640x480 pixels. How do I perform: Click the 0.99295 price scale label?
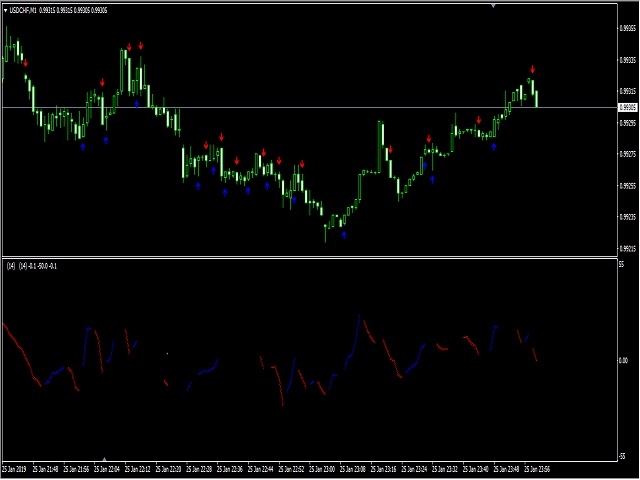tap(628, 123)
